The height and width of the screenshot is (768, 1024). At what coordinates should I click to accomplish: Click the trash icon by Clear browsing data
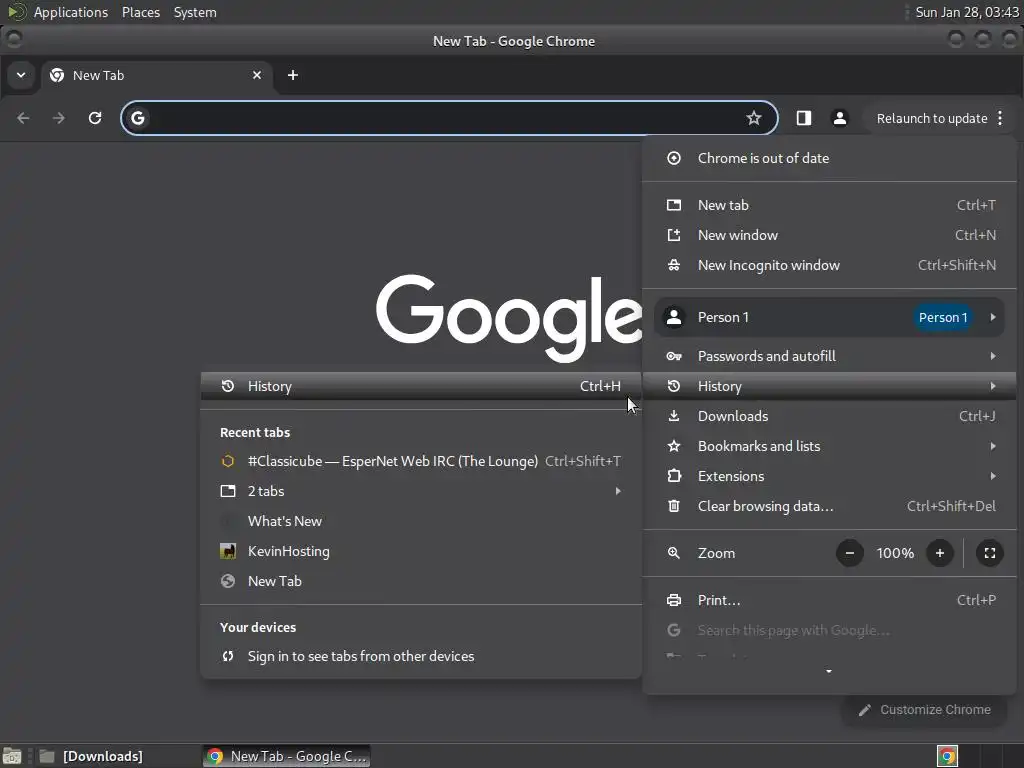pyautogui.click(x=673, y=506)
